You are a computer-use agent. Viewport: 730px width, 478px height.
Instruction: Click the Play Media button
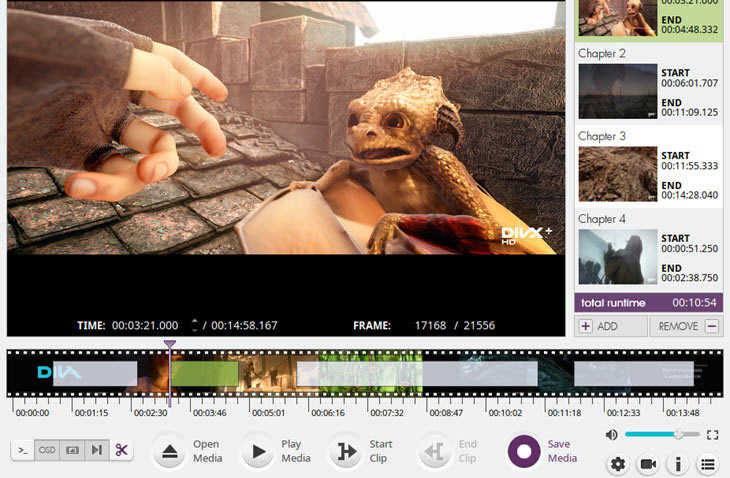(258, 451)
